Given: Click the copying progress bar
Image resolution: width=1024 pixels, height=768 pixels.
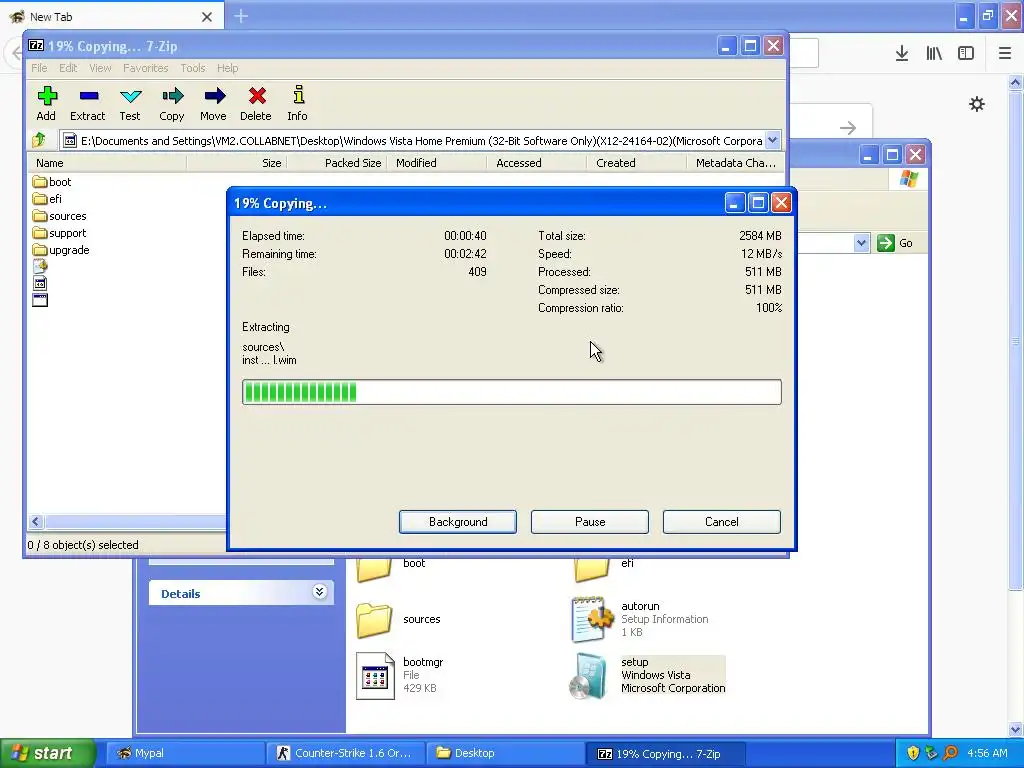Looking at the screenshot, I should coord(511,392).
